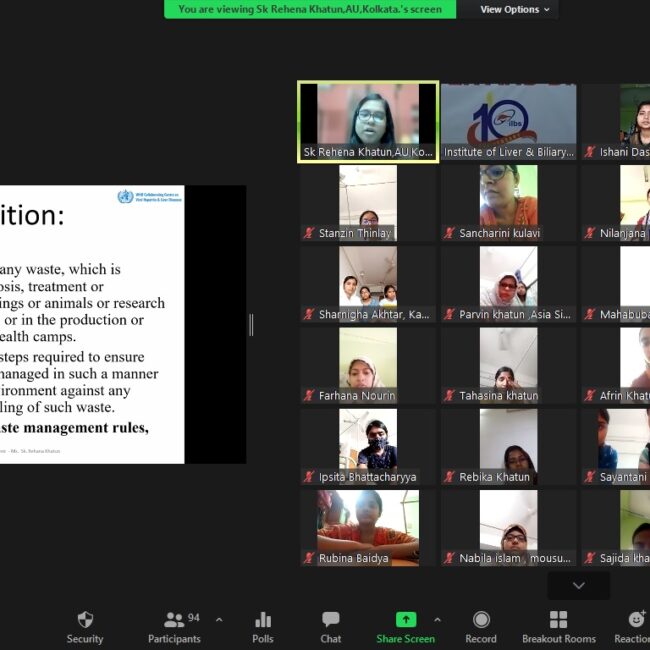Image resolution: width=650 pixels, height=650 pixels.
Task: Click muted mic icon on Rubina Baidya
Action: coord(310,558)
